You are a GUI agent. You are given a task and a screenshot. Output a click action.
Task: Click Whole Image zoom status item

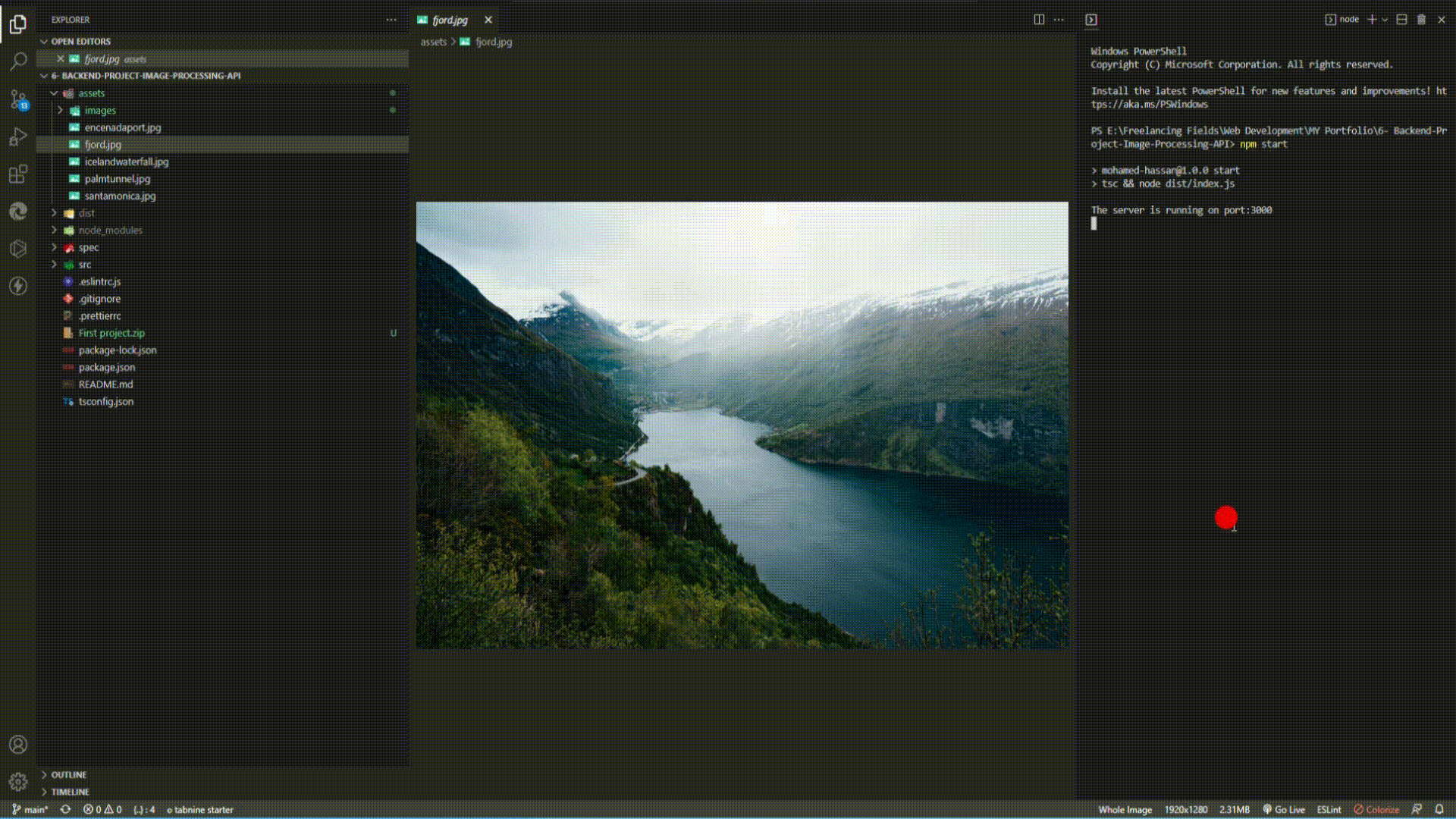pos(1125,810)
